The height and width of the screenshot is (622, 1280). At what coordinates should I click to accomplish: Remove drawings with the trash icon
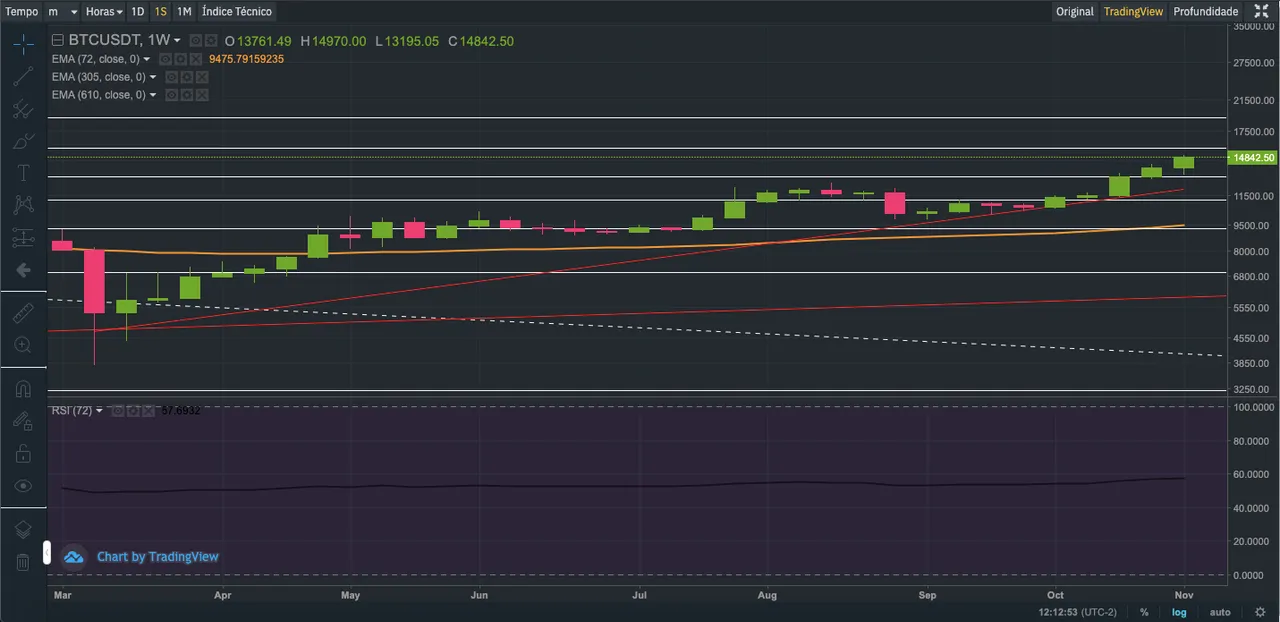pyautogui.click(x=23, y=562)
